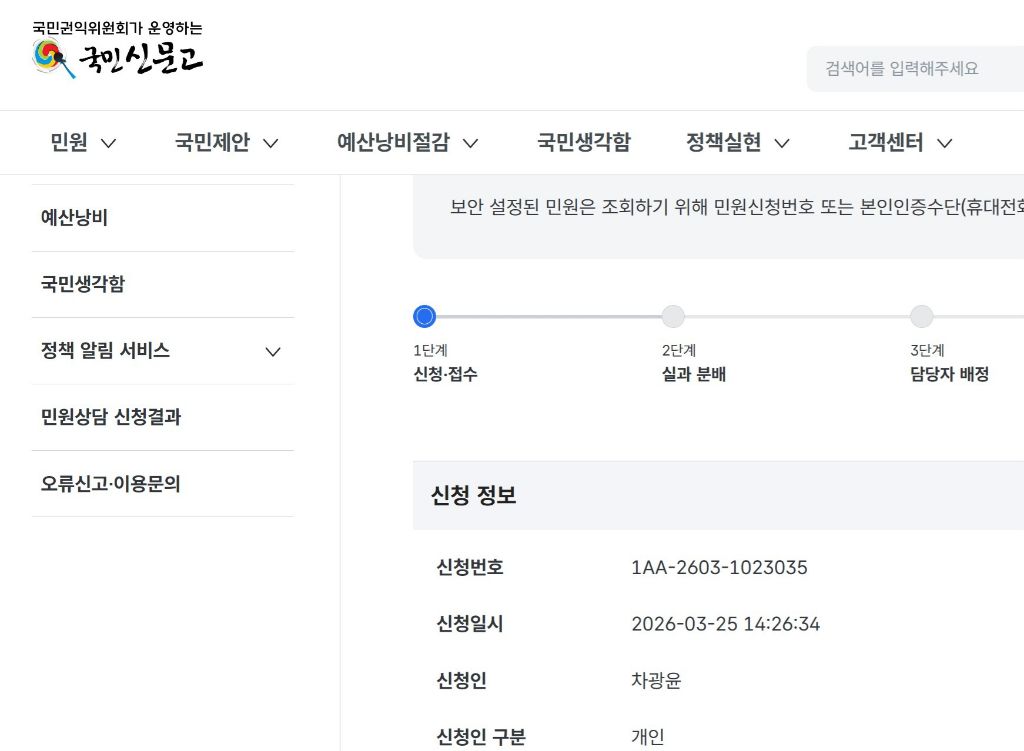Expand 정책 알림 서비스 sidebar chevron
Screen dimensions: 1024x751
tap(272, 352)
